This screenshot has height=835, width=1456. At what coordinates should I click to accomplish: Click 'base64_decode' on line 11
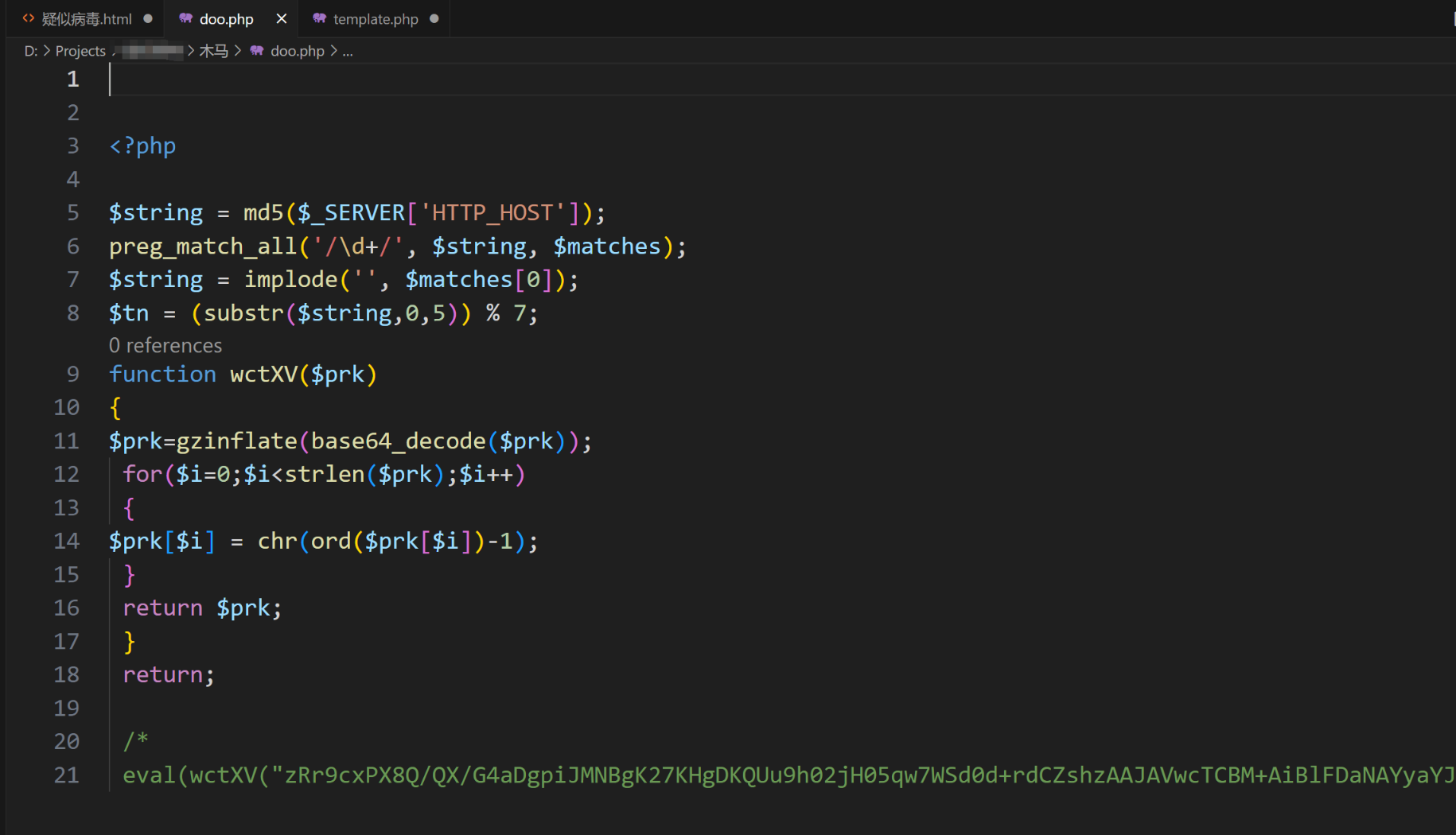398,441
